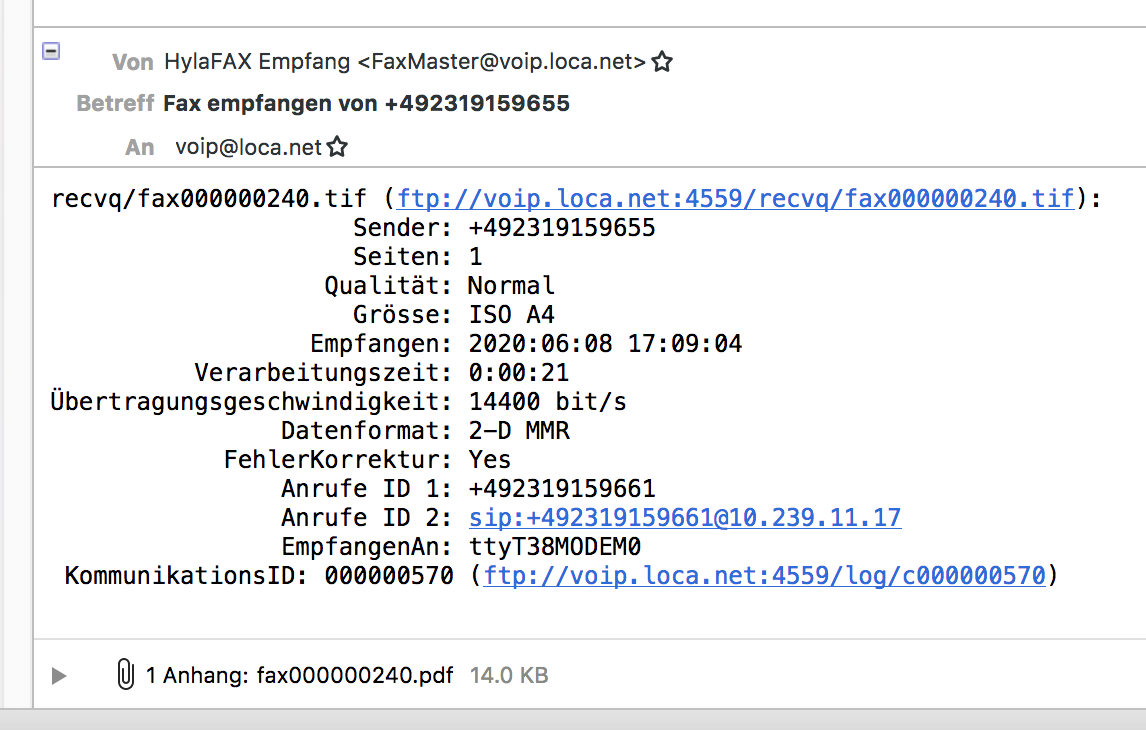Click the received timestamp 2020:06:08 17:09:04
Screen dimensions: 1146x730
point(605,344)
